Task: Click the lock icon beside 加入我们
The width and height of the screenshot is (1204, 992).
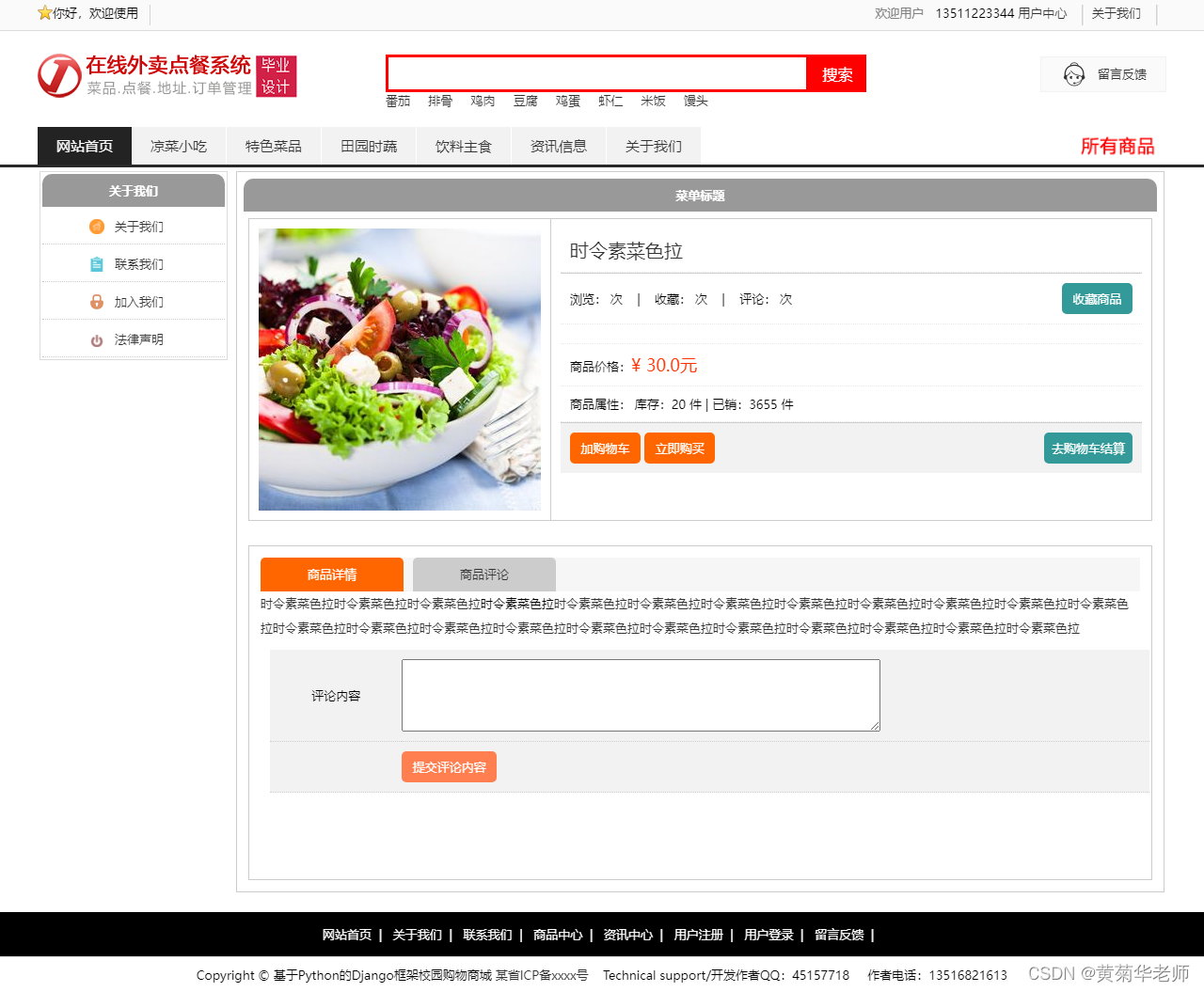Action: coord(97,301)
